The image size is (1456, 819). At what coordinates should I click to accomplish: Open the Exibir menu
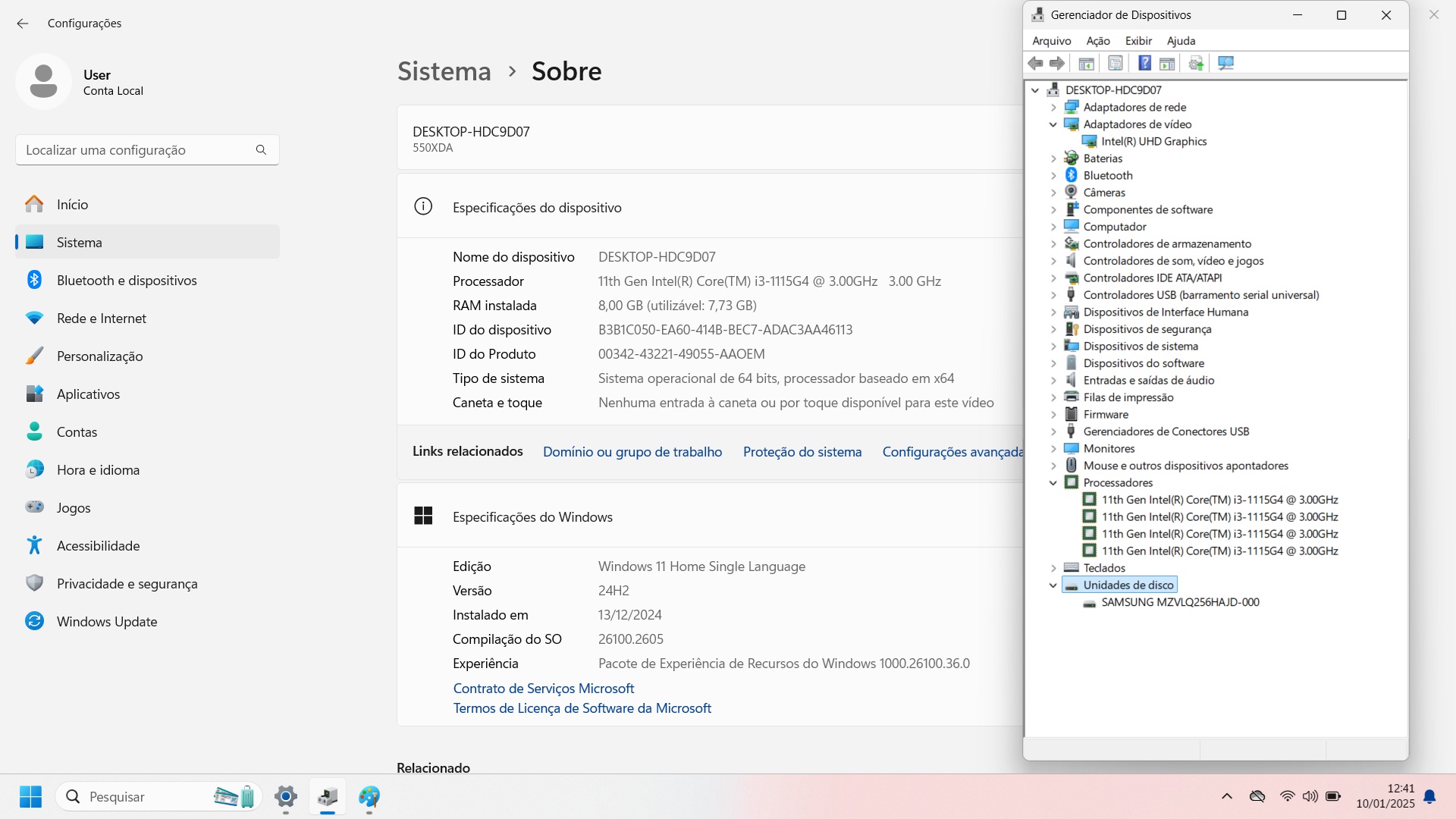1138,41
